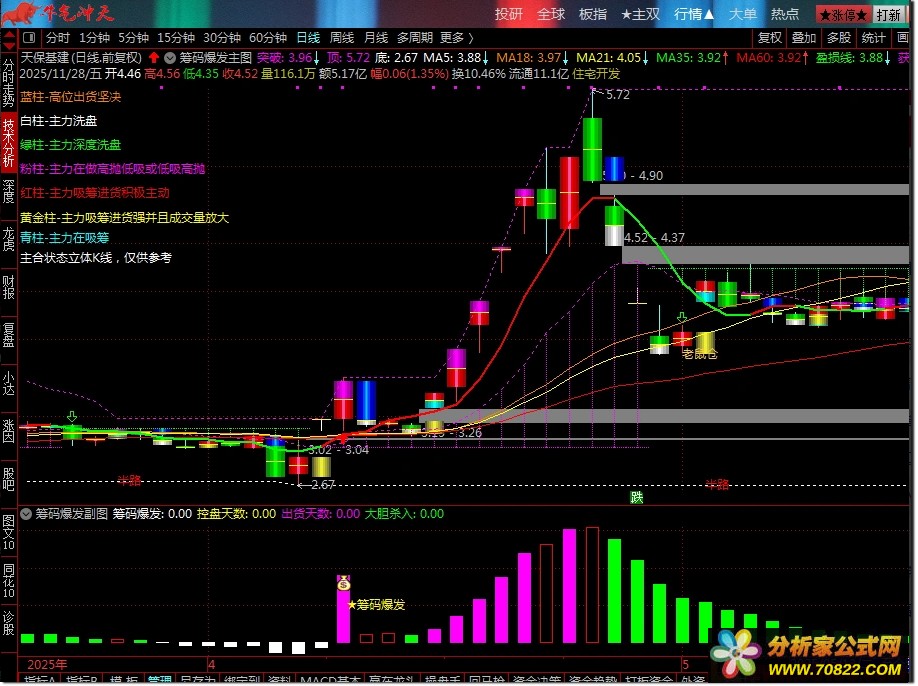Open the ★主双 menu
Image resolution: width=918 pixels, height=686 pixels.
(x=640, y=14)
